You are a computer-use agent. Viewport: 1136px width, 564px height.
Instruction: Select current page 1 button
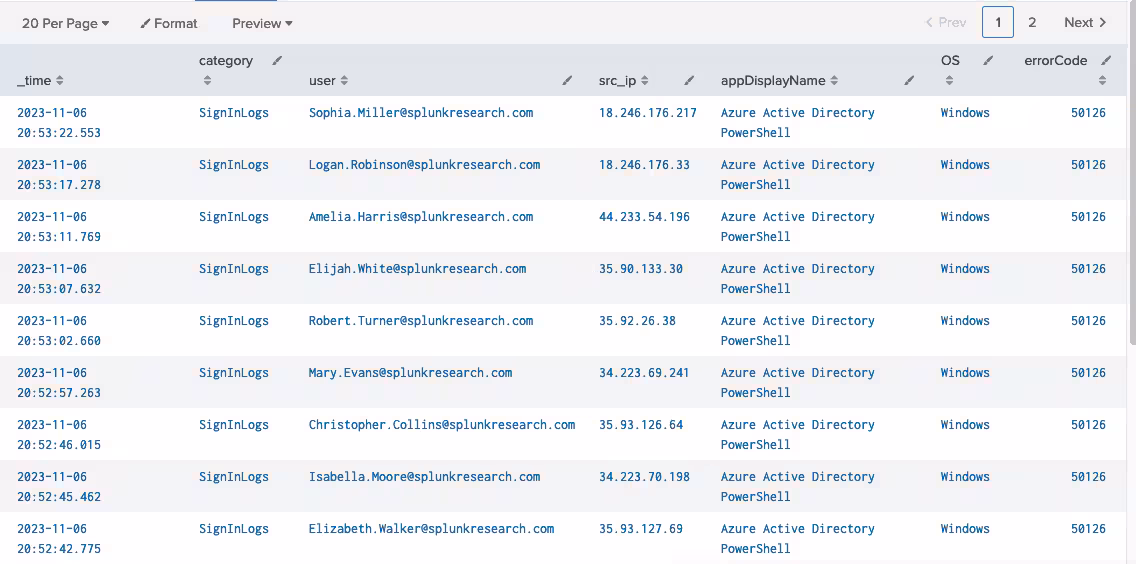(998, 22)
